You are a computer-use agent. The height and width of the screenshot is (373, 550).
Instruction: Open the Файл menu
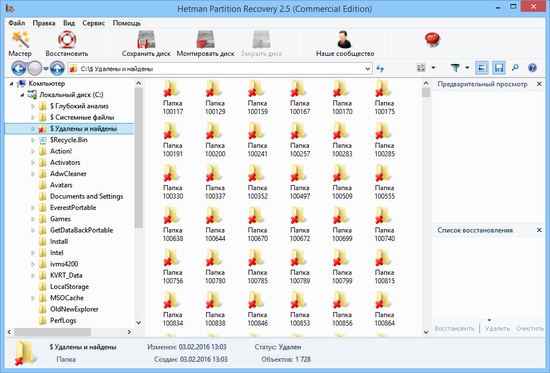pyautogui.click(x=16, y=23)
